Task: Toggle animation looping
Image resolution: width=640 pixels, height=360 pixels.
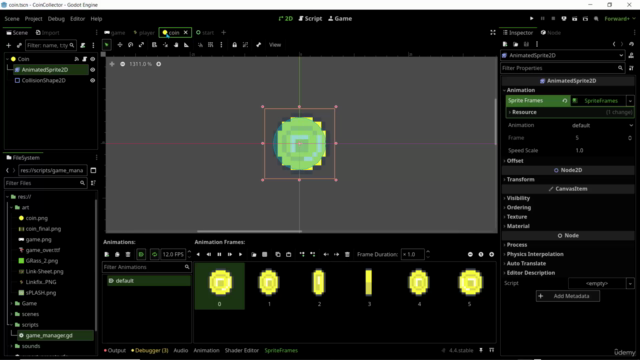Action: point(155,254)
